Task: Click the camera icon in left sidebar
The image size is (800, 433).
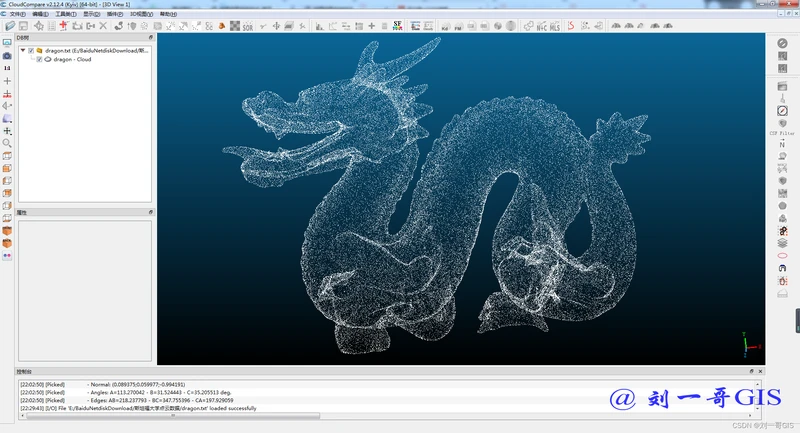Action: [7, 56]
